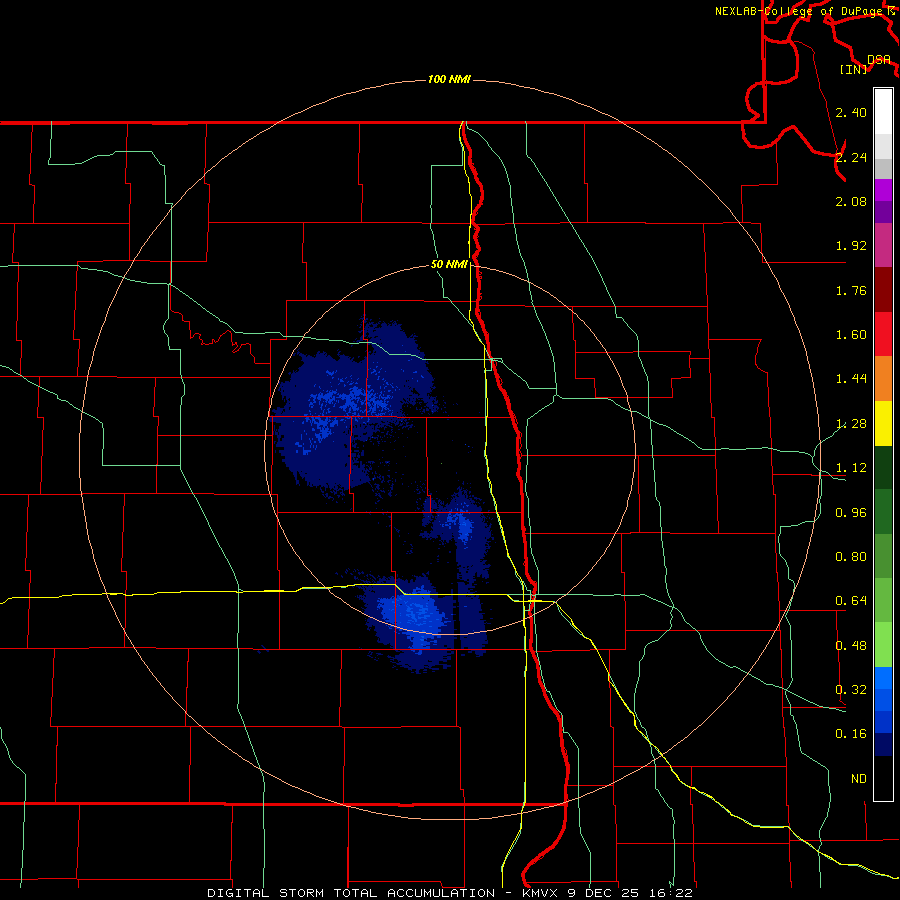Click the light green legend swatch
The image size is (900, 900).
[883, 645]
